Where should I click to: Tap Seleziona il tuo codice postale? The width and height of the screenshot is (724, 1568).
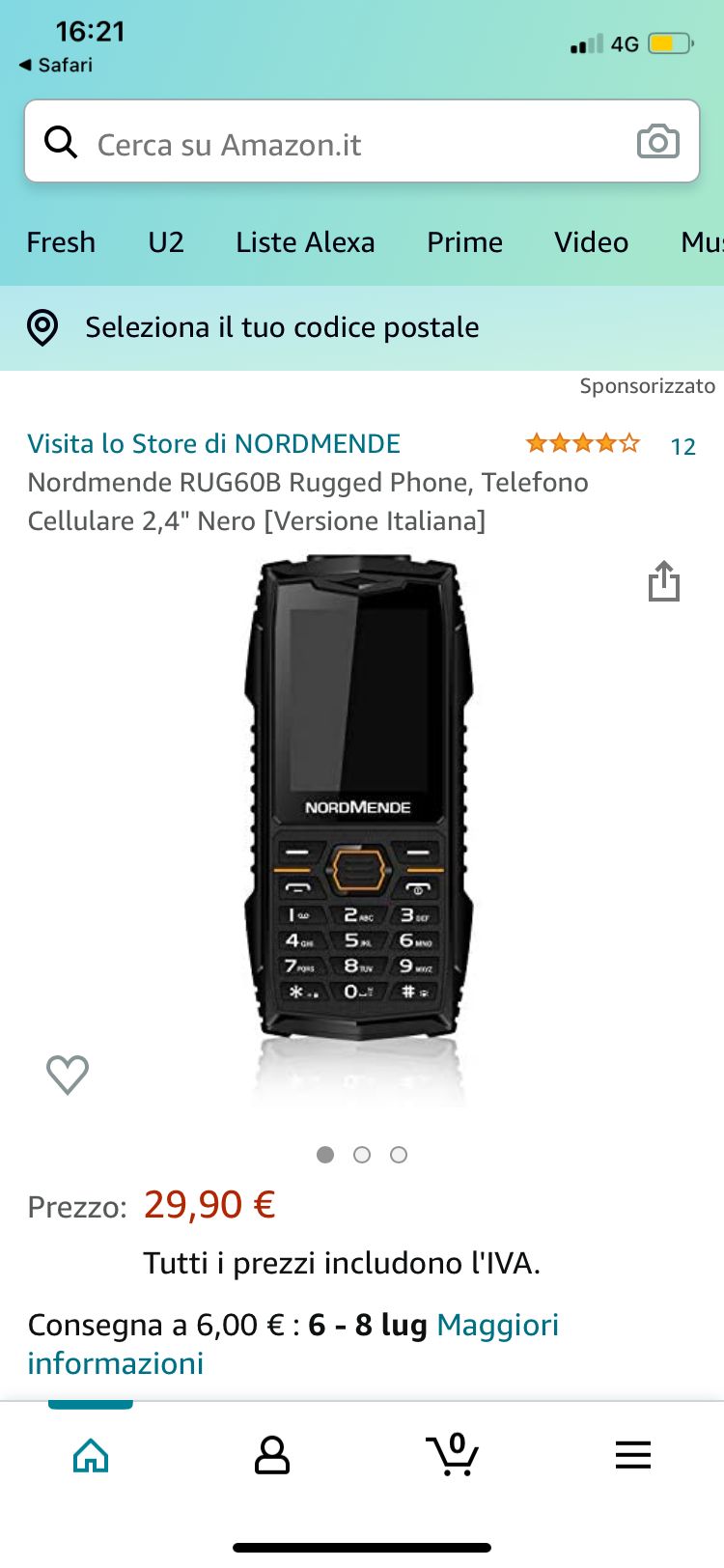(x=282, y=327)
